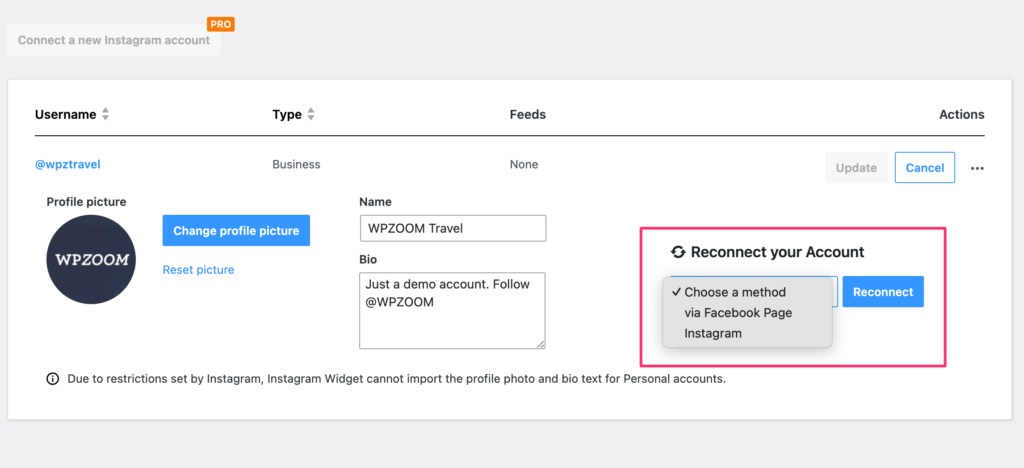Click inside the Bio text area

coord(453,311)
